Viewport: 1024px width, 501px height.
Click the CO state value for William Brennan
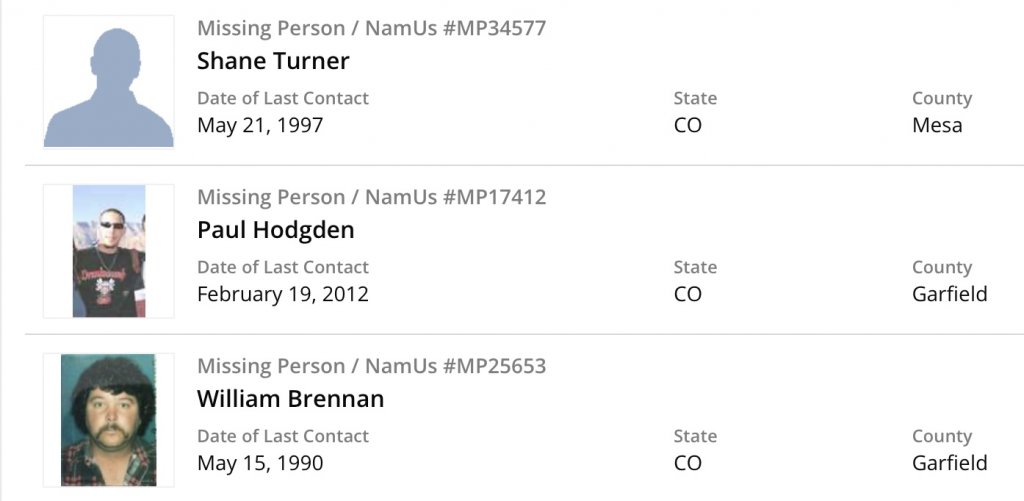(x=688, y=463)
